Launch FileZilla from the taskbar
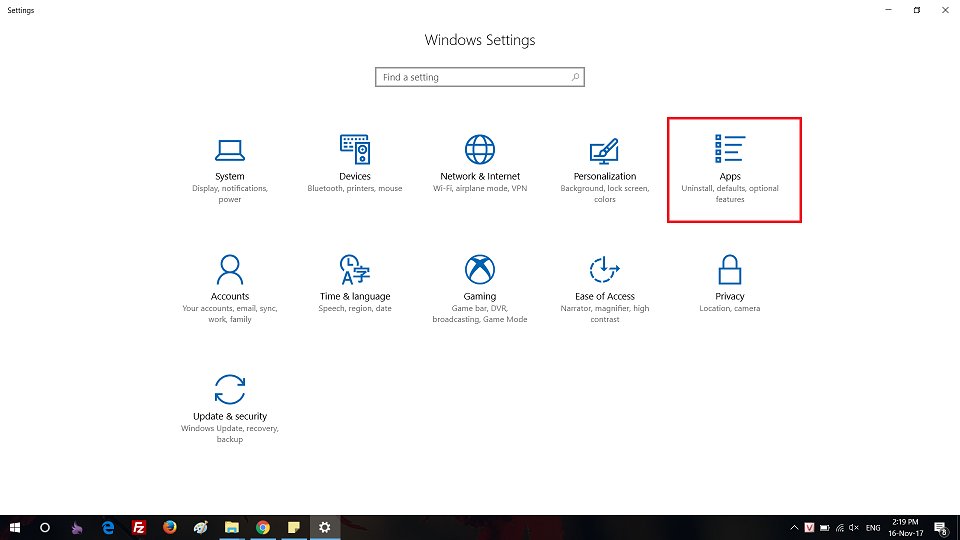Viewport: 960px width, 540px height. click(139, 527)
